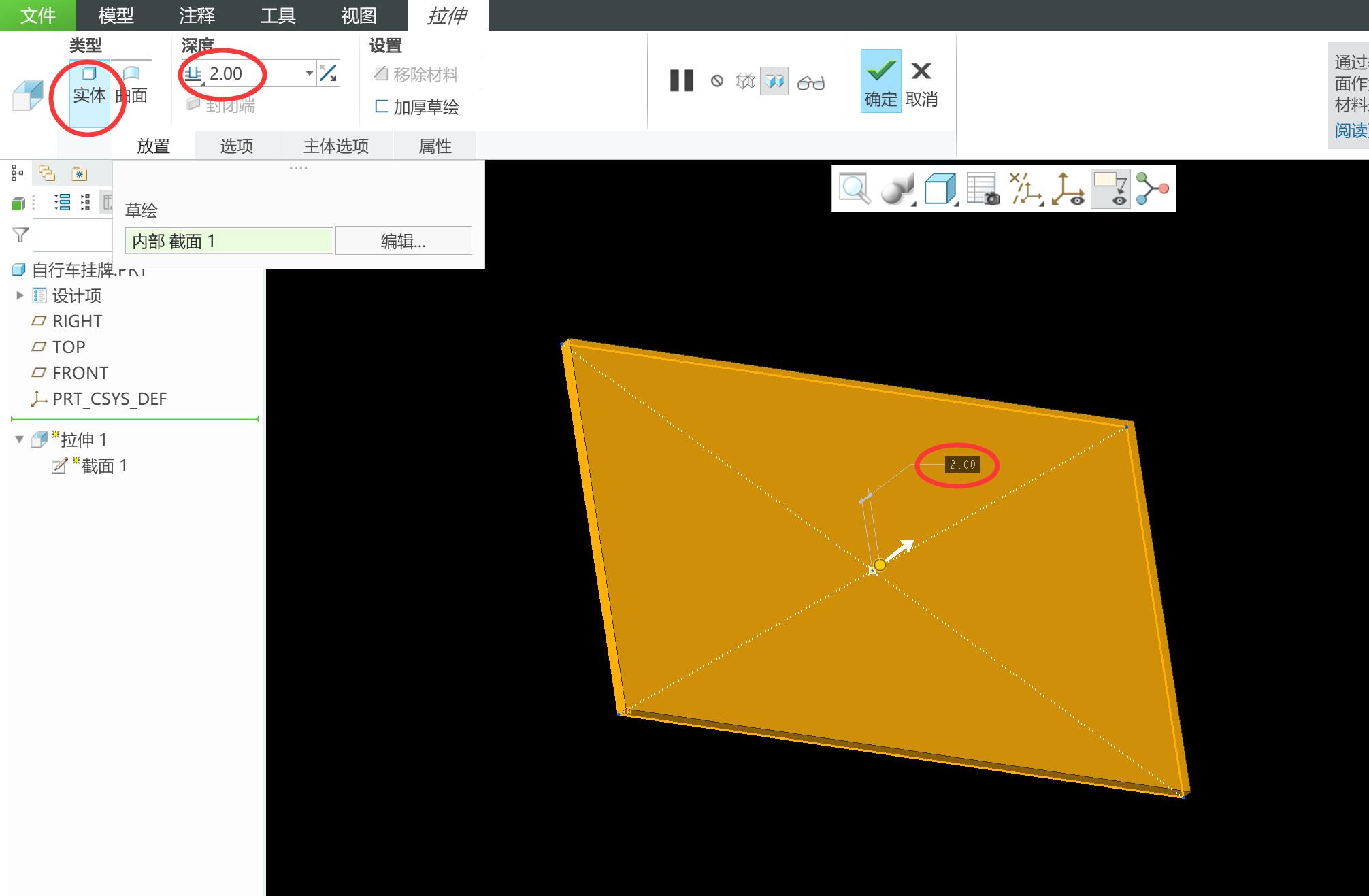
Task: Click the flip depth direction icon
Action: [x=328, y=73]
